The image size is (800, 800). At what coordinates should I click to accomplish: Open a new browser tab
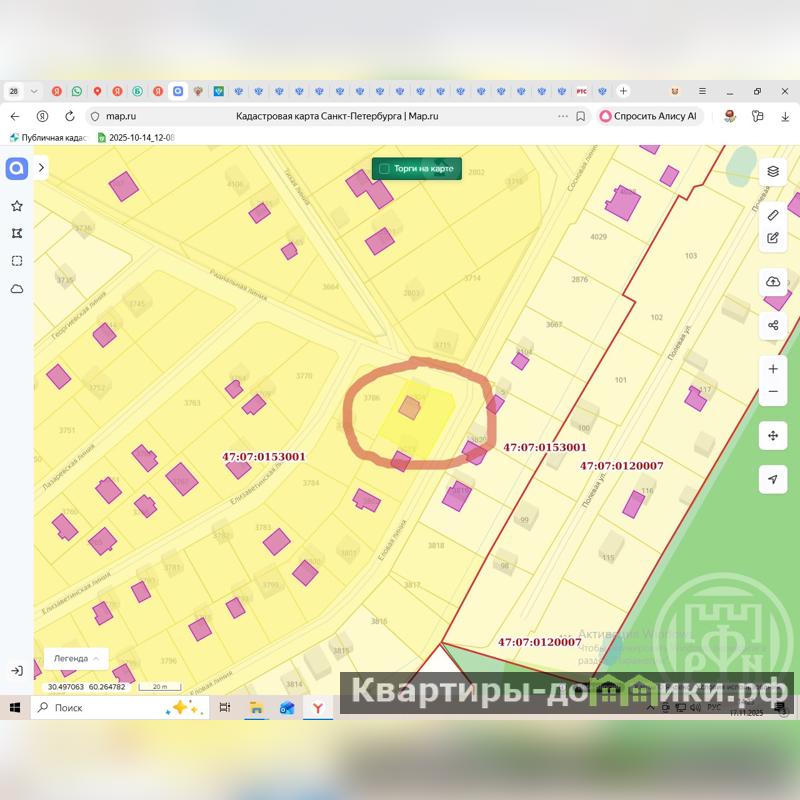(623, 91)
